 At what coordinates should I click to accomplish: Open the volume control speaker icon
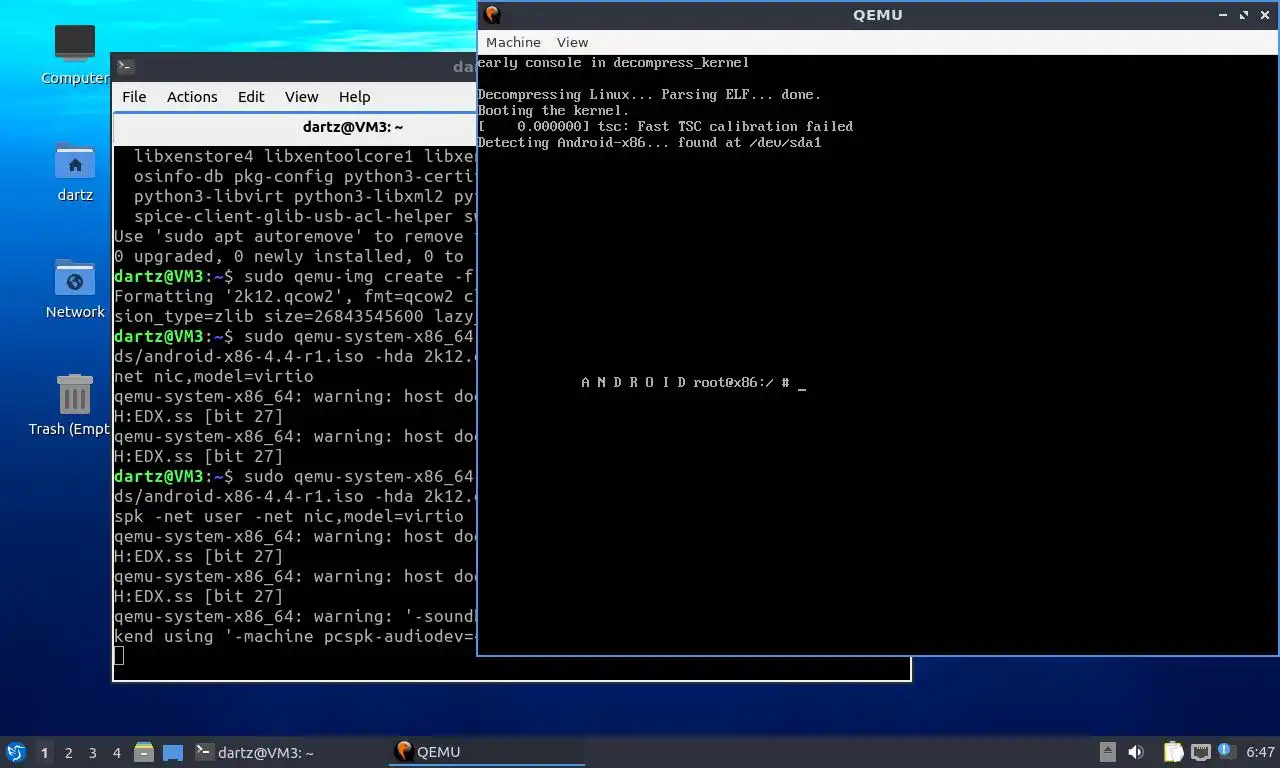tap(1136, 752)
